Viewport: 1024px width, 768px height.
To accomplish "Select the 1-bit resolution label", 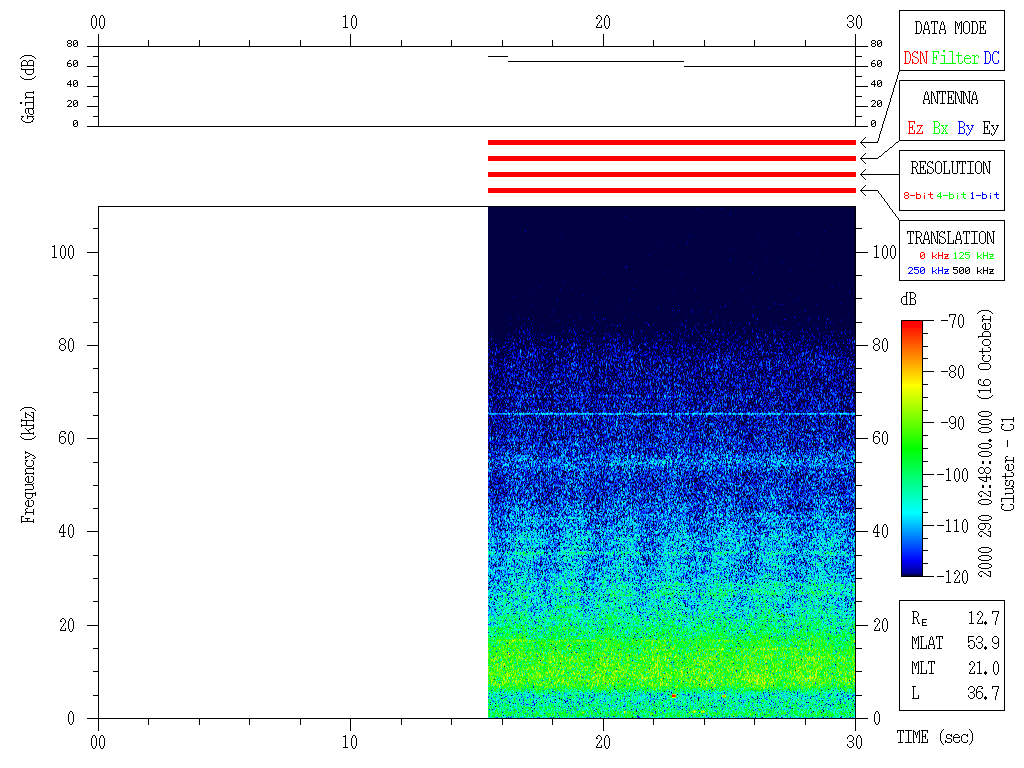I will 985,196.
